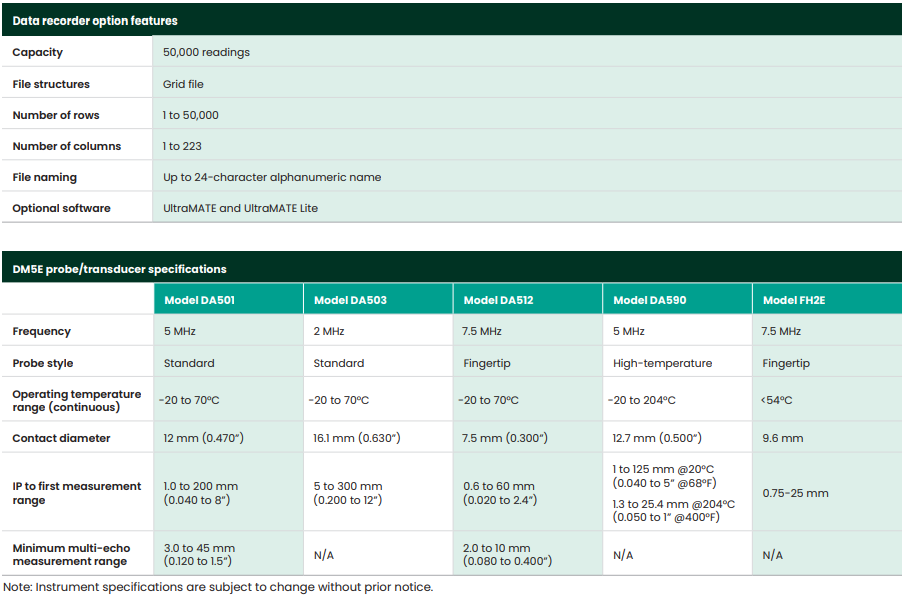
Task: Click the 'Grid file' file structure value
Action: point(183,84)
